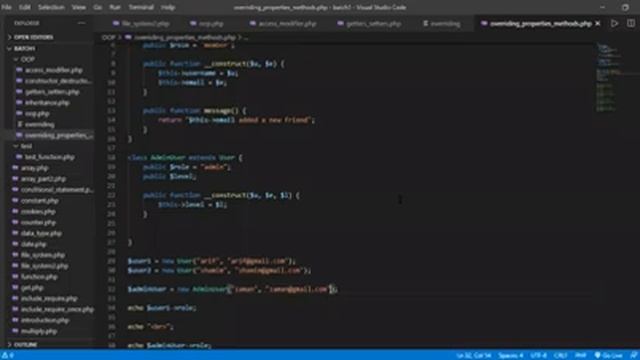The image size is (640, 360).
Task: Open the Go menu
Action: 98,7
